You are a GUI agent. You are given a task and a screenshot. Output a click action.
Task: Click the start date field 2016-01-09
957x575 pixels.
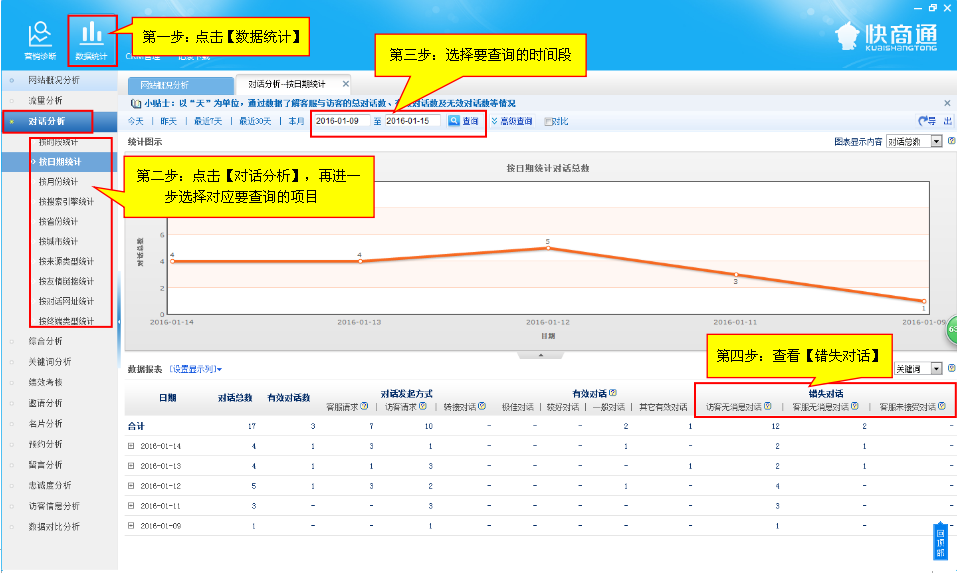coord(340,121)
